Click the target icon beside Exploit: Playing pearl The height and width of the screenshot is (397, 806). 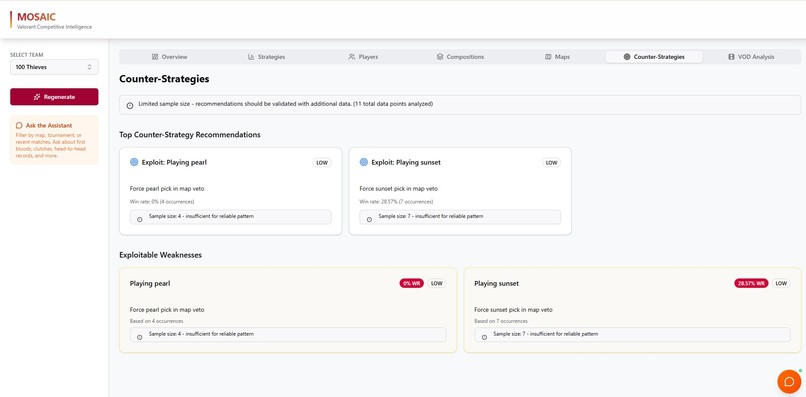point(134,162)
